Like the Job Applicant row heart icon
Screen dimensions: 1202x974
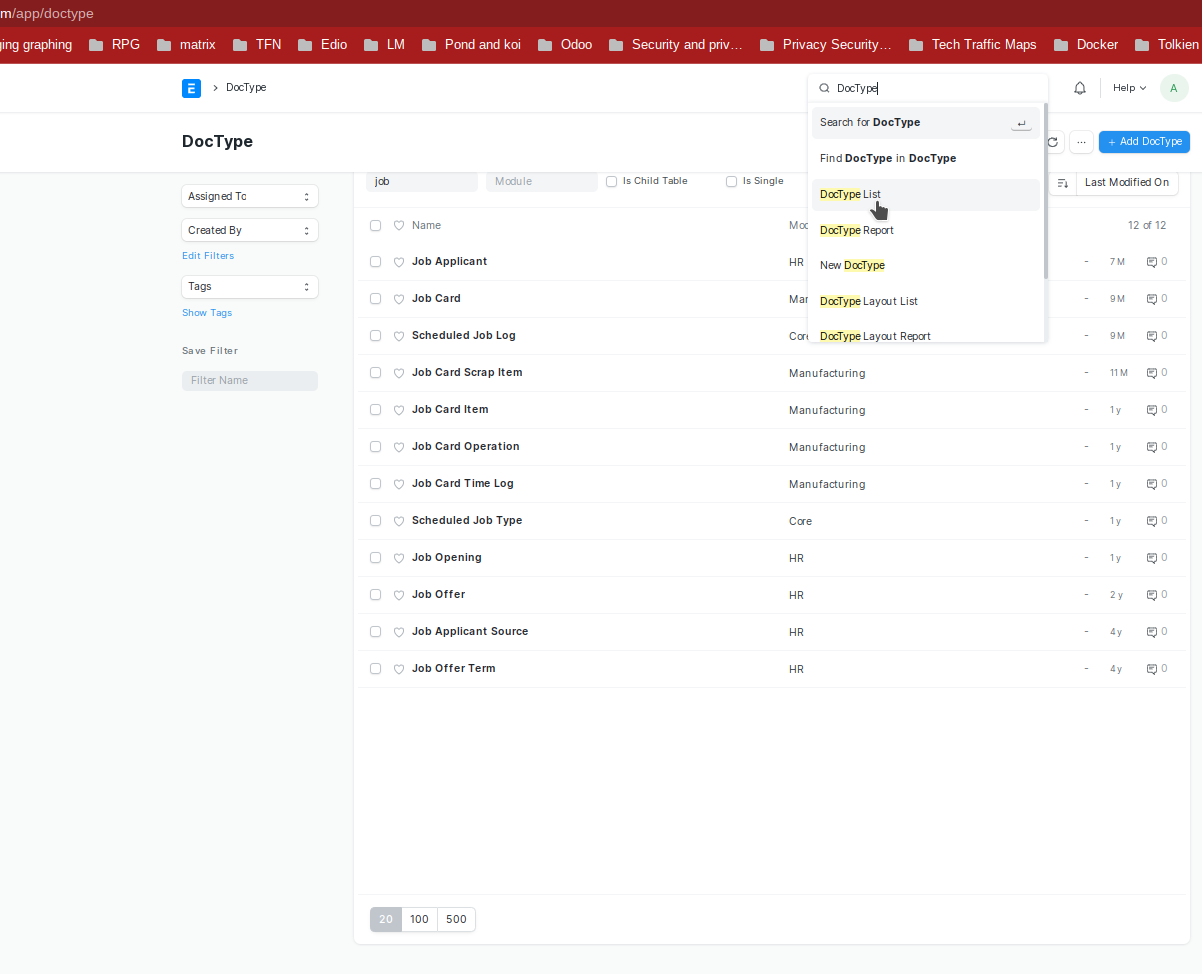(399, 262)
